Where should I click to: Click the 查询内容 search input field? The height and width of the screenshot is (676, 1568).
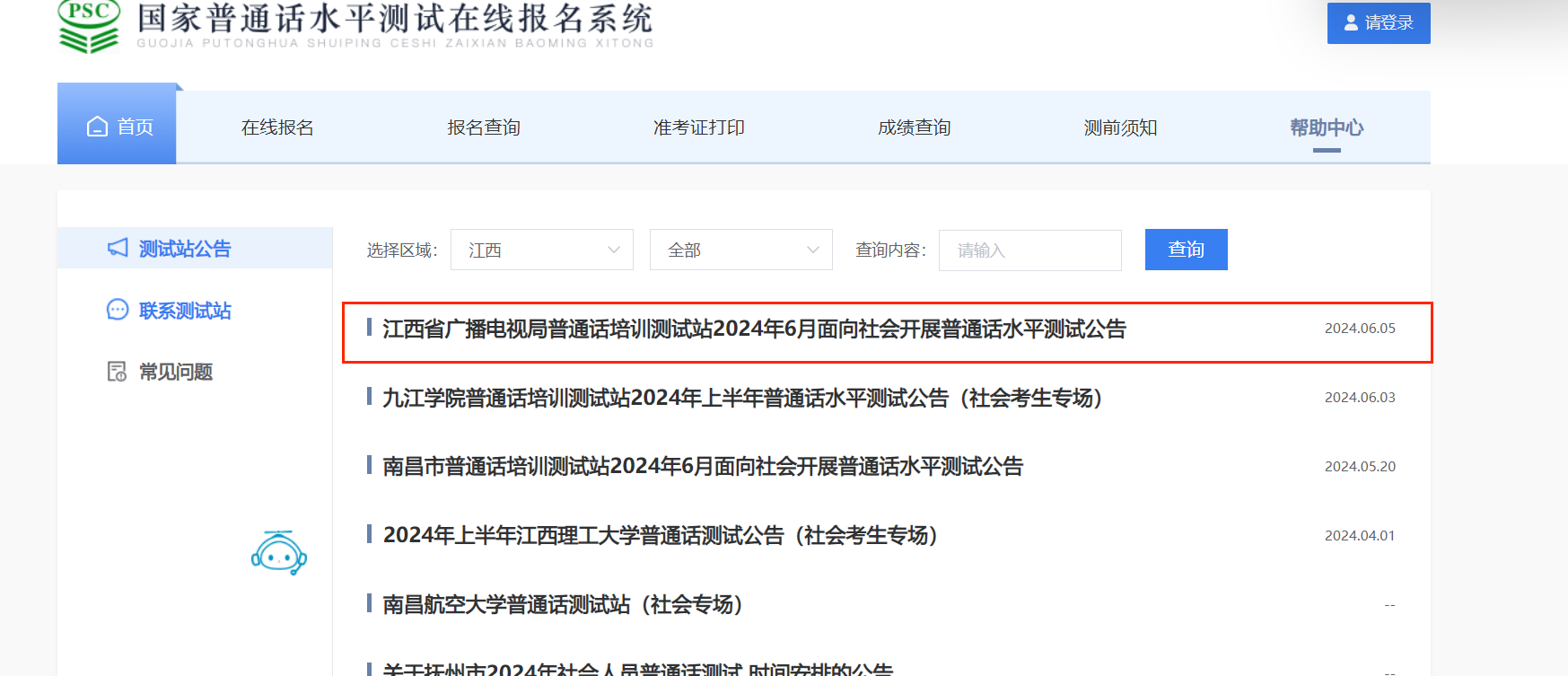point(1029,250)
